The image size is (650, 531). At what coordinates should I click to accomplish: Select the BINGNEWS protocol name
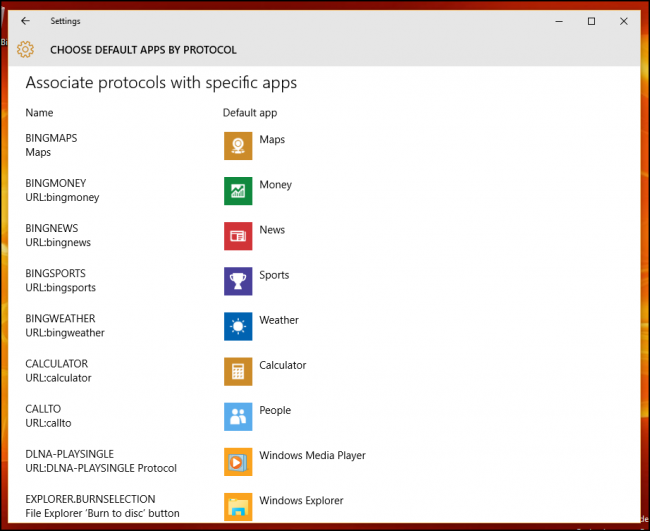[51, 228]
